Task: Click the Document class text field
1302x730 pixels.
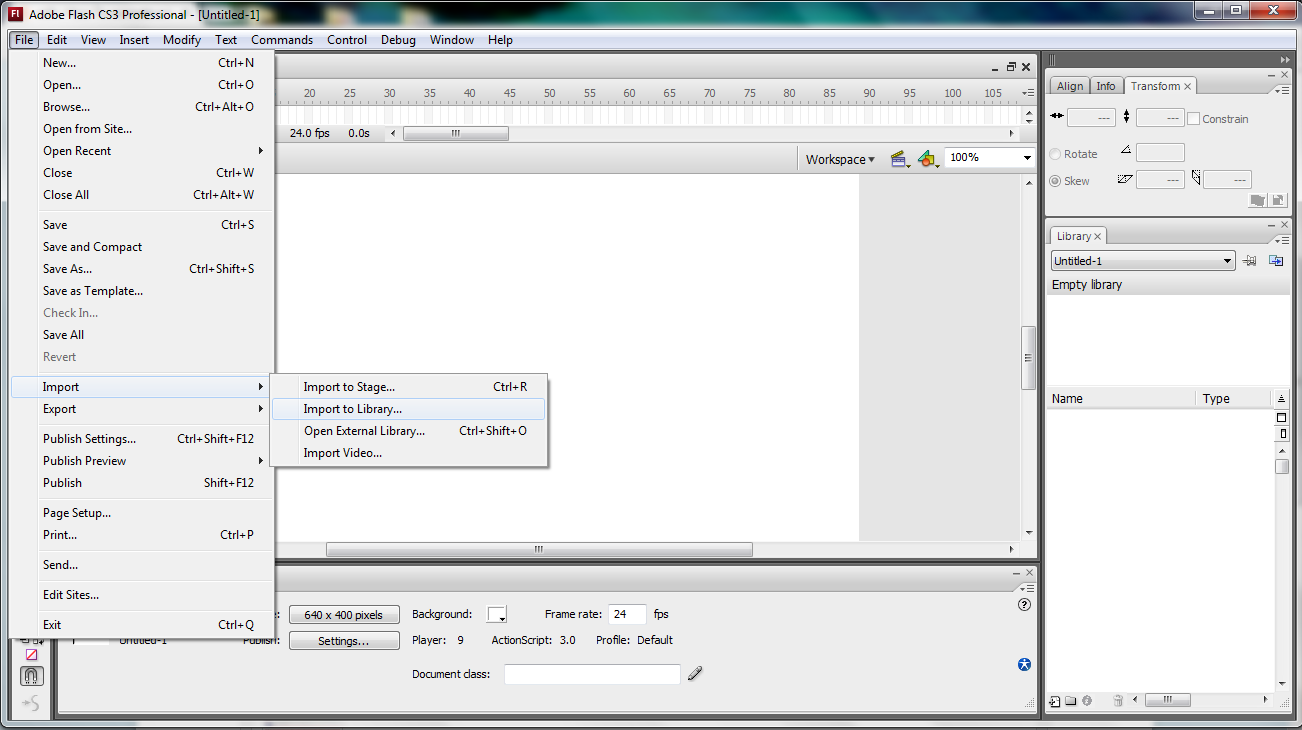Action: 592,674
